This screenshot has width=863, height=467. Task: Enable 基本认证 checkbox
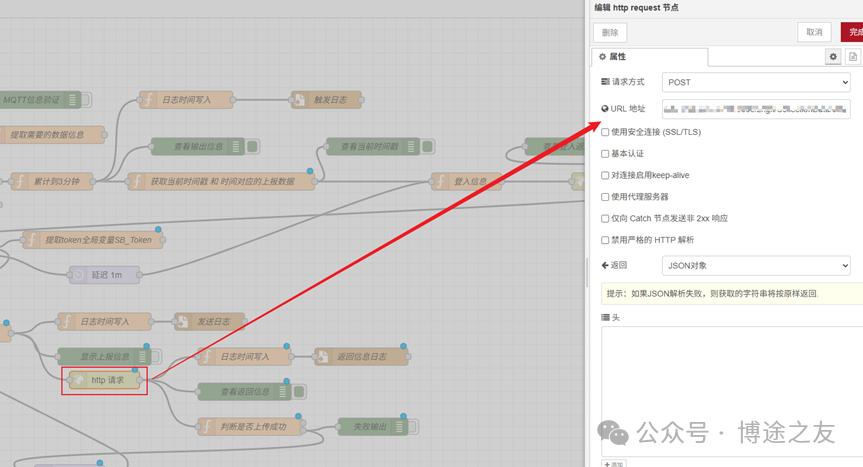coord(605,153)
